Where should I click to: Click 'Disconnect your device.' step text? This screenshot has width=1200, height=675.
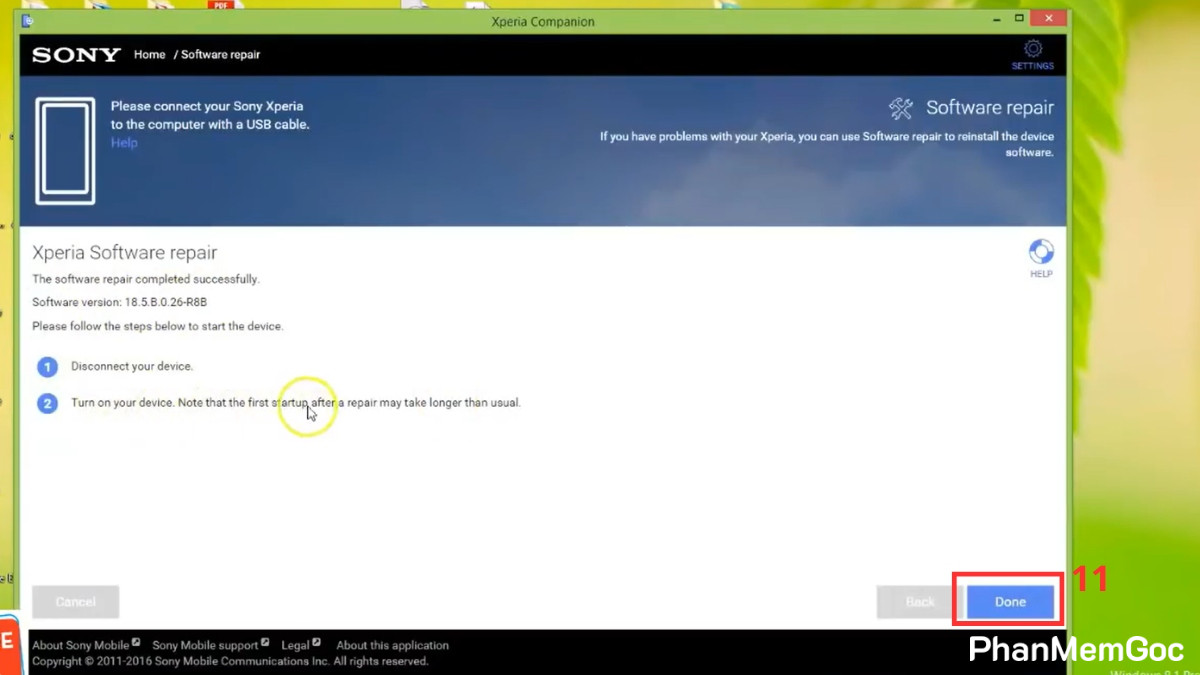coord(132,366)
